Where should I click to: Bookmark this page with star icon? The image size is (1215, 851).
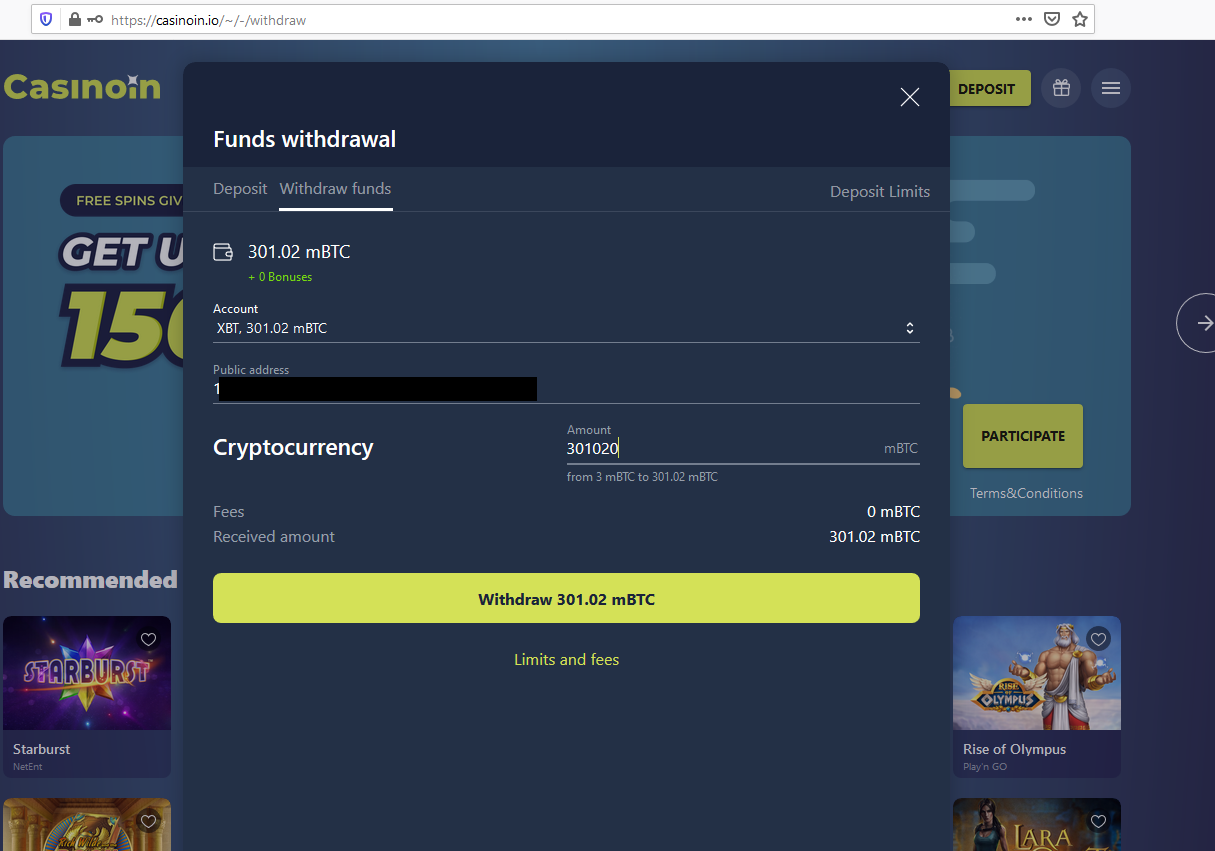coord(1079,19)
